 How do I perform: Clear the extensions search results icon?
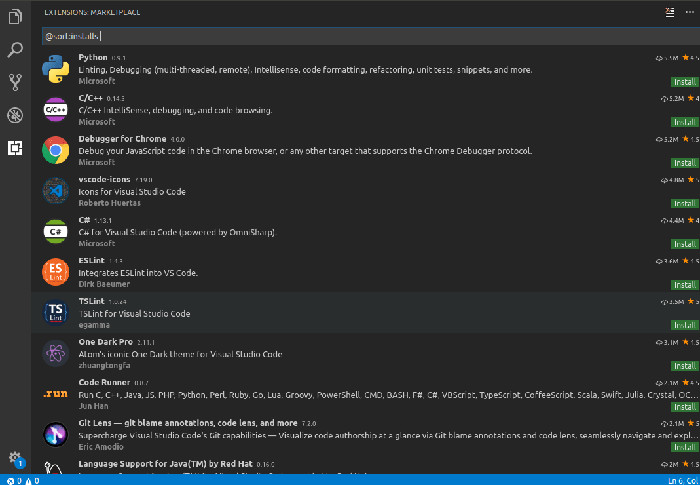pos(670,13)
